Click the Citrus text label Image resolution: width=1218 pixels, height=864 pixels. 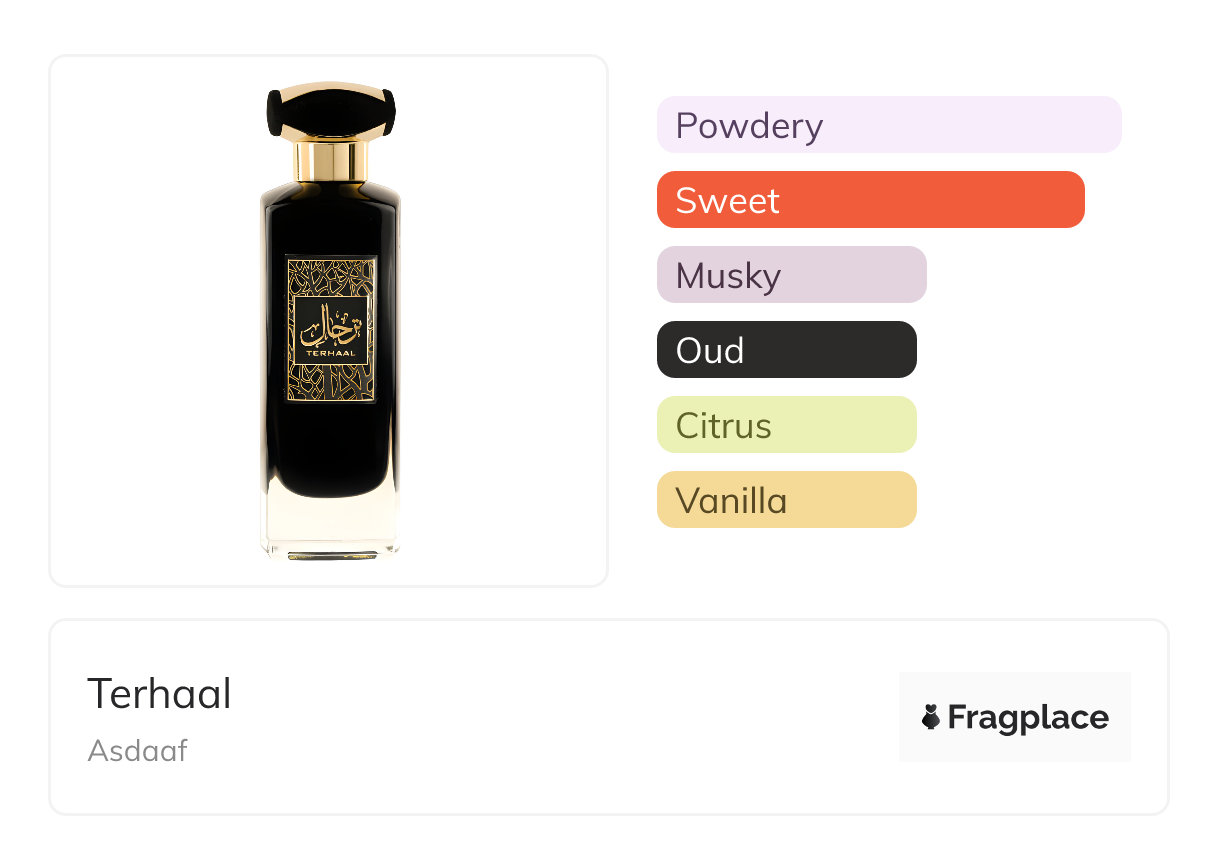coord(723,426)
